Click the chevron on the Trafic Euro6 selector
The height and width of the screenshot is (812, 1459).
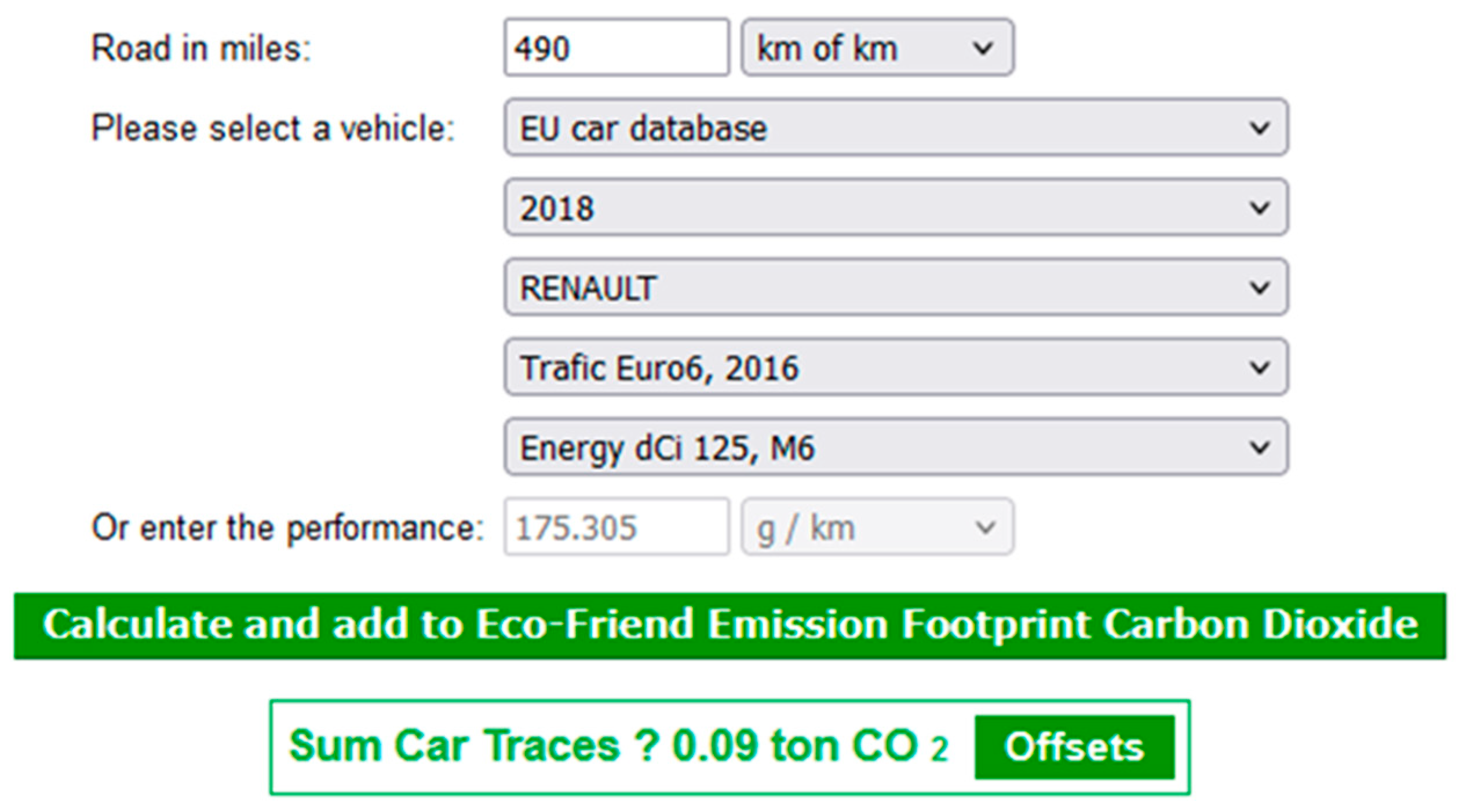point(1259,368)
